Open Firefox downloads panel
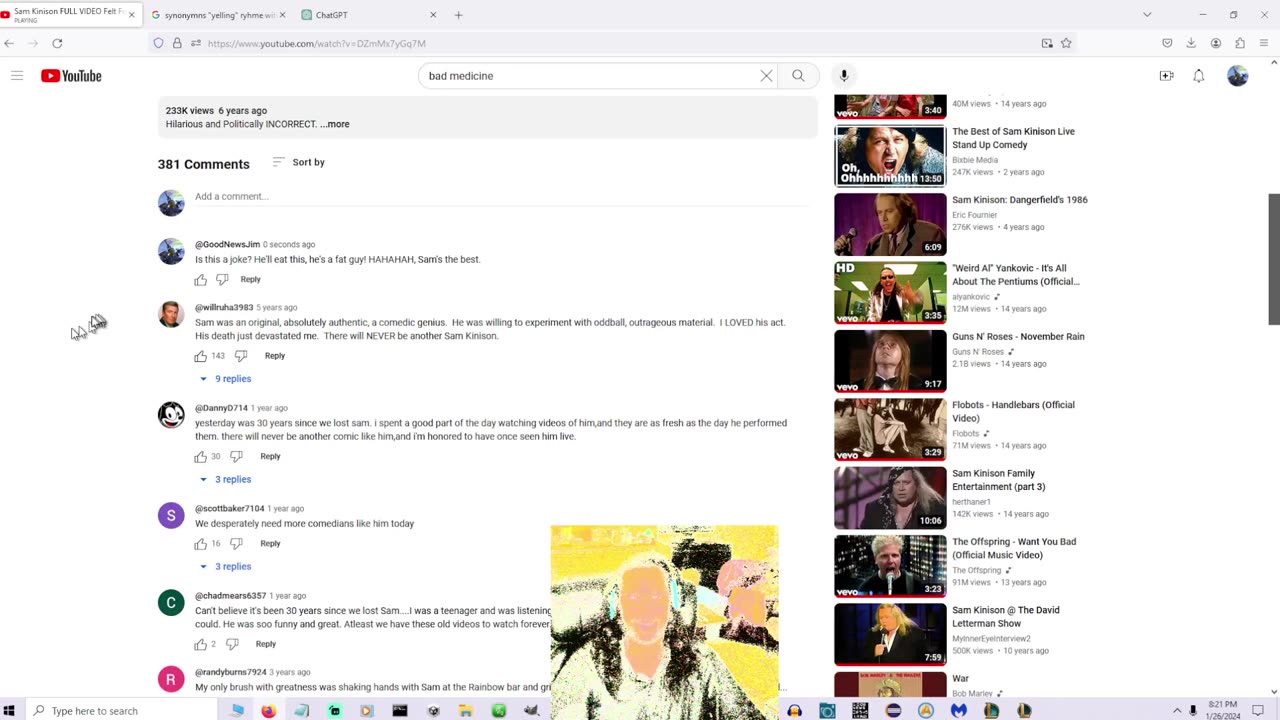1280x720 pixels. click(x=1191, y=43)
